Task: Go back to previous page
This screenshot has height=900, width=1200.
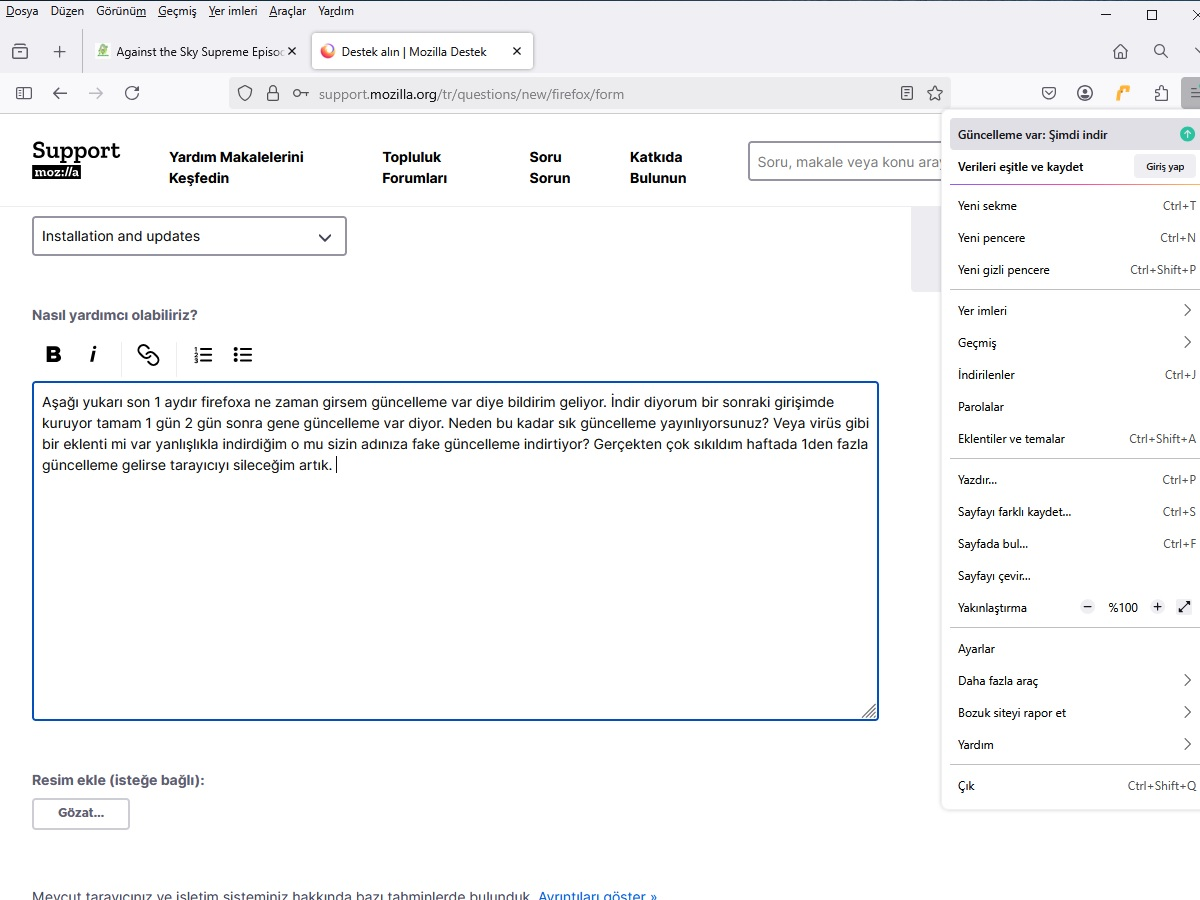Action: coord(60,93)
